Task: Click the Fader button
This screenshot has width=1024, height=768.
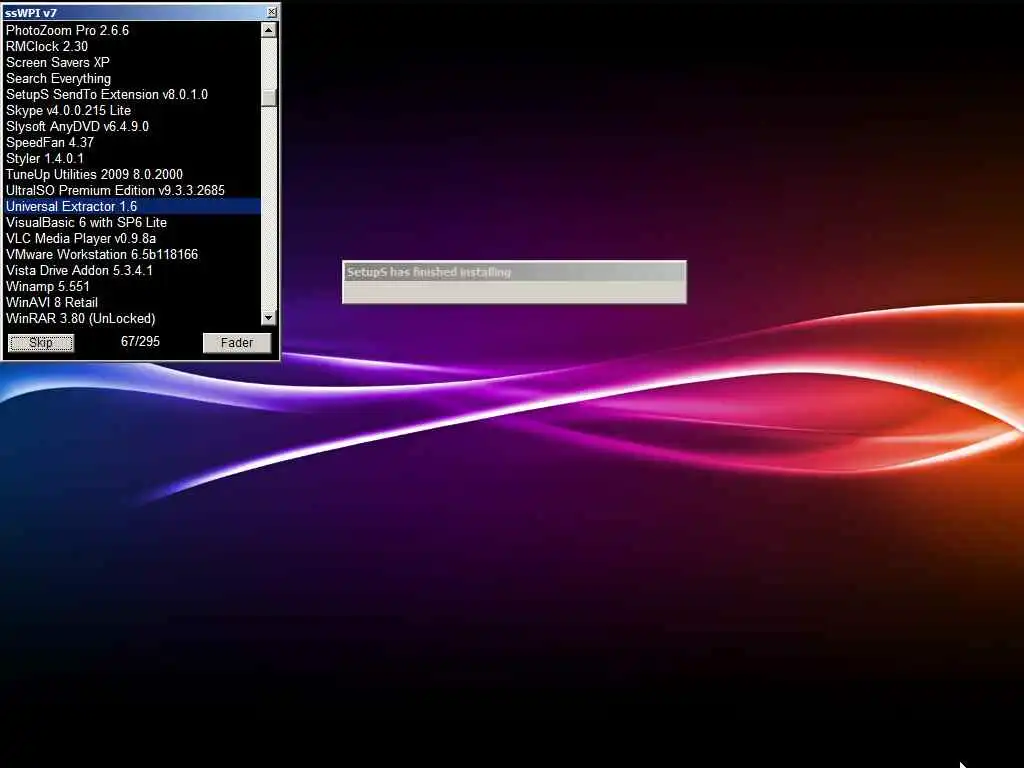Action: click(236, 343)
